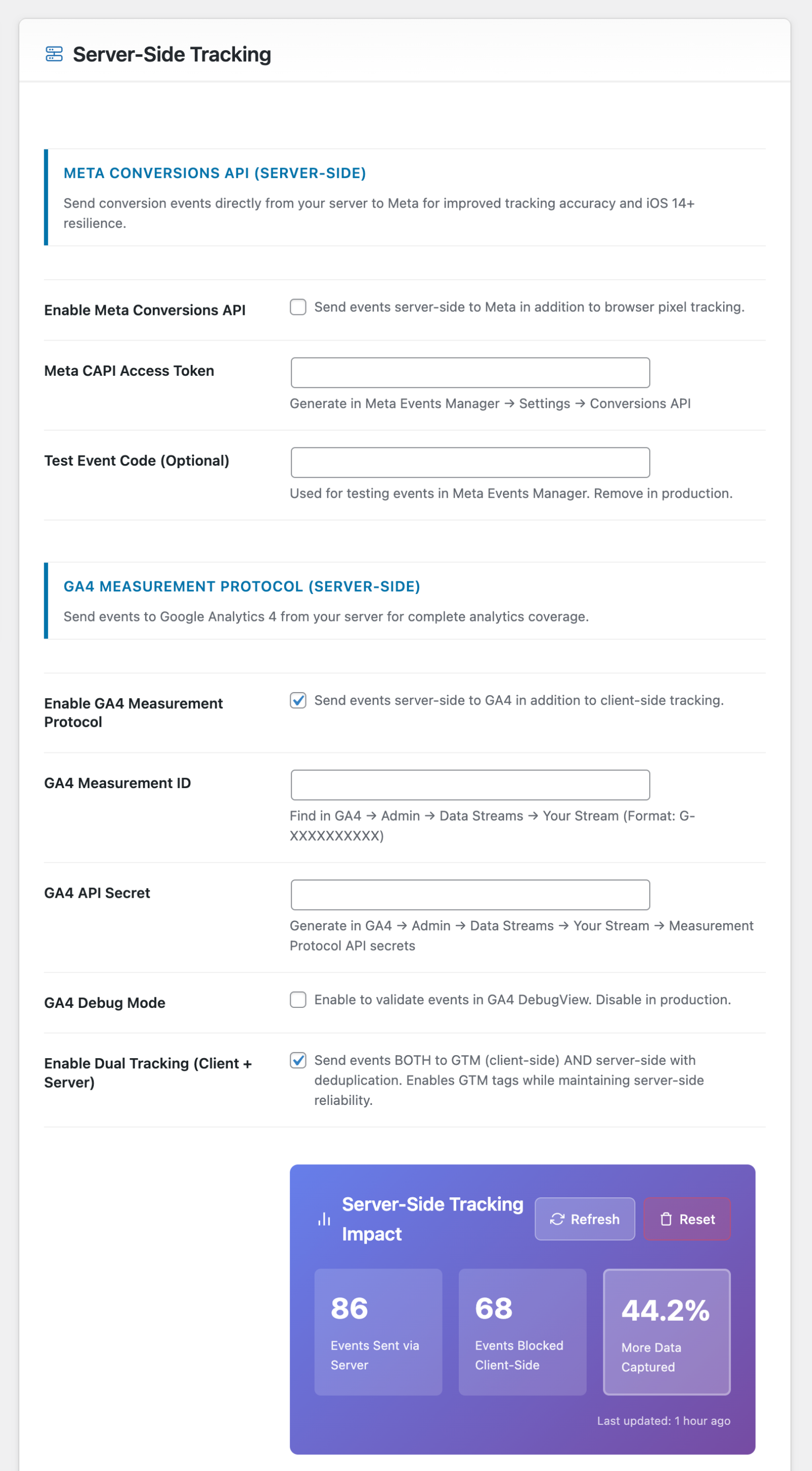Click the 'Last updated: 1 hour ago' text

click(664, 1420)
